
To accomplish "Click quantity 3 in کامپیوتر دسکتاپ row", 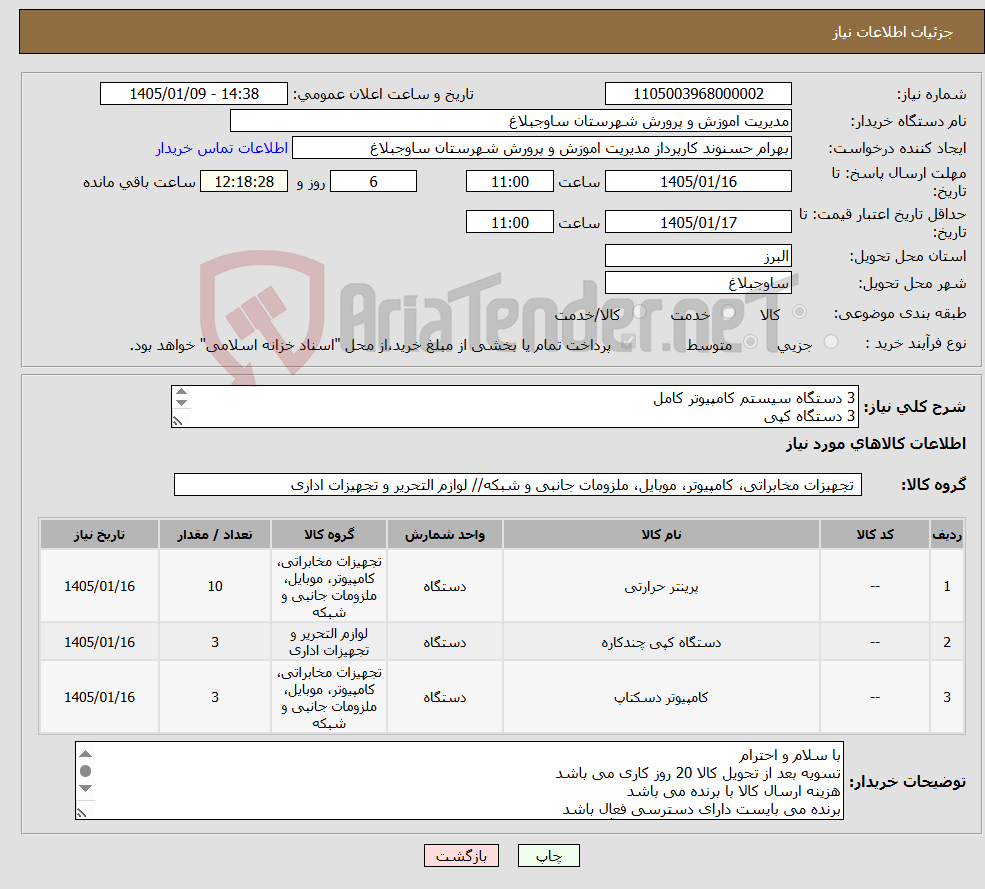I will [x=215, y=697].
